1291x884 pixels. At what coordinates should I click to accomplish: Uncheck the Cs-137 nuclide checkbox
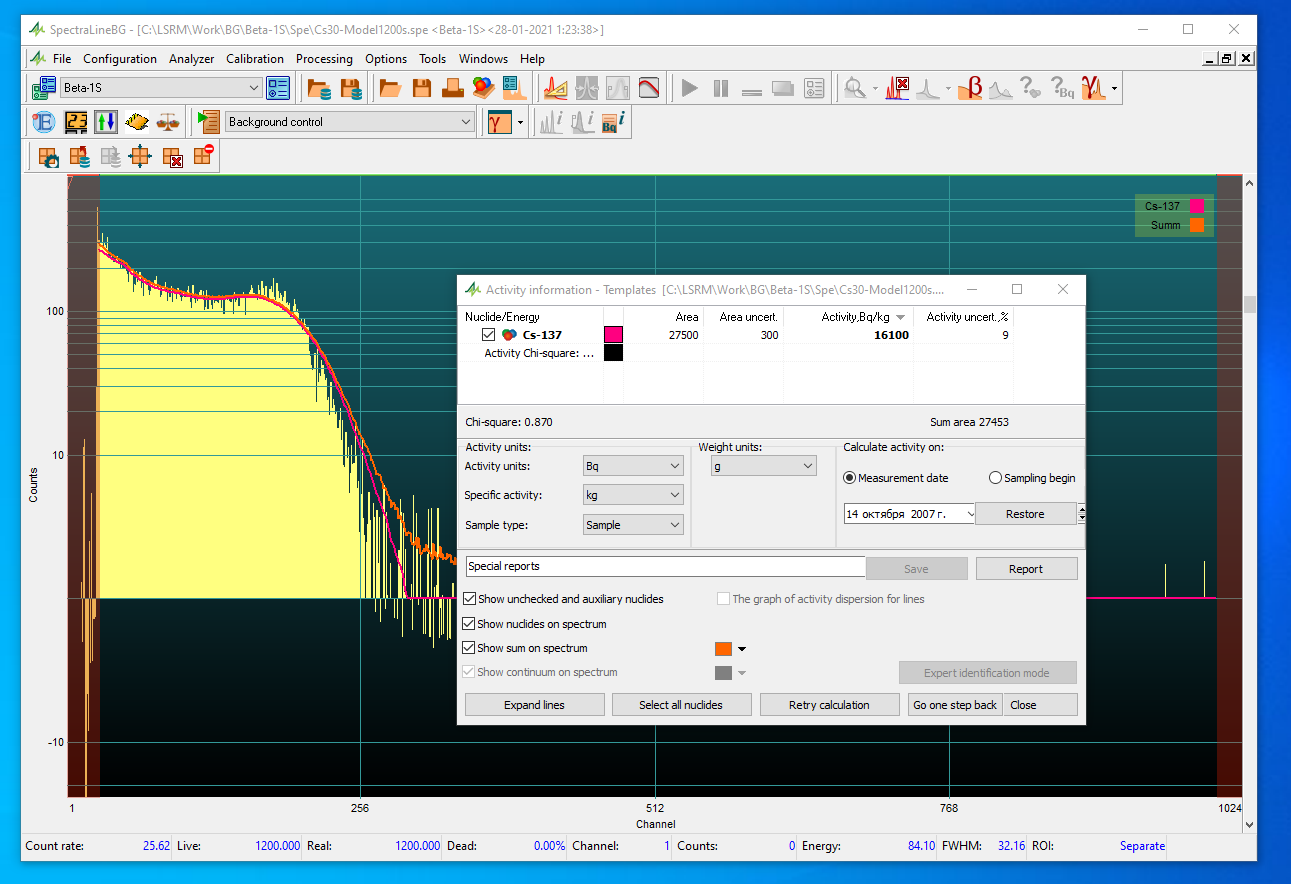489,335
